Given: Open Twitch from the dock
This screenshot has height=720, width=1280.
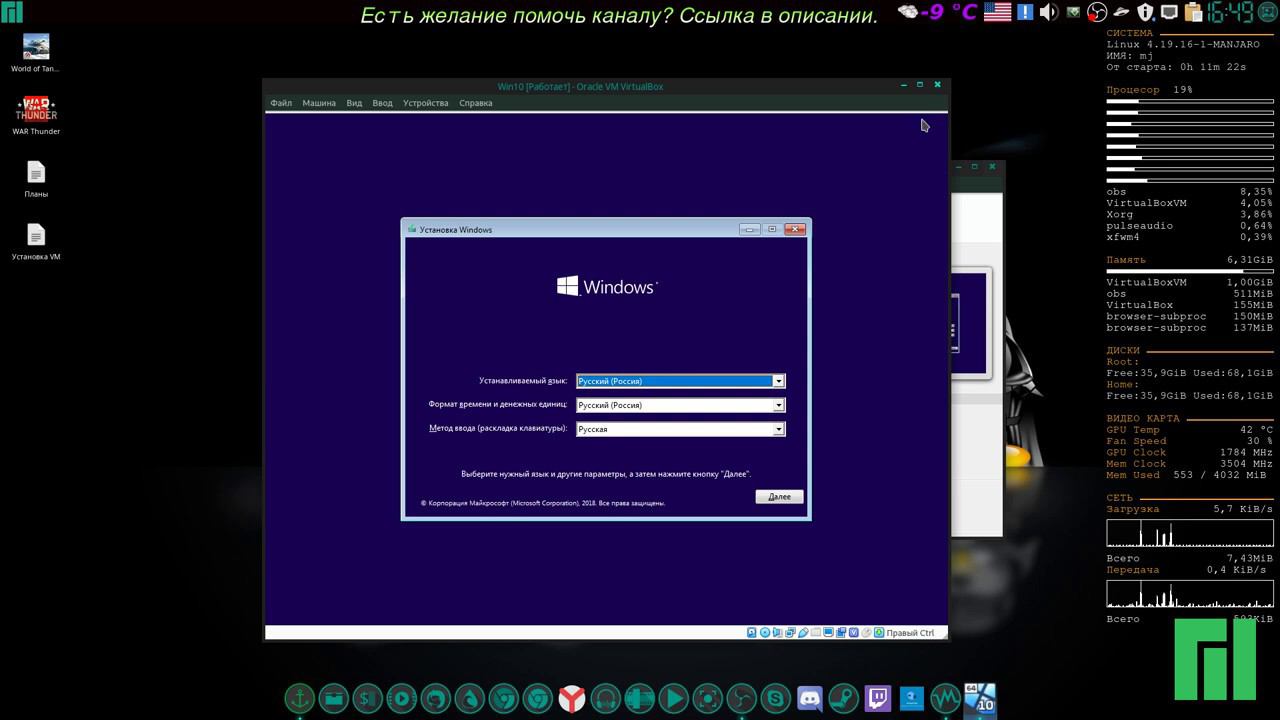Looking at the screenshot, I should click(x=878, y=697).
